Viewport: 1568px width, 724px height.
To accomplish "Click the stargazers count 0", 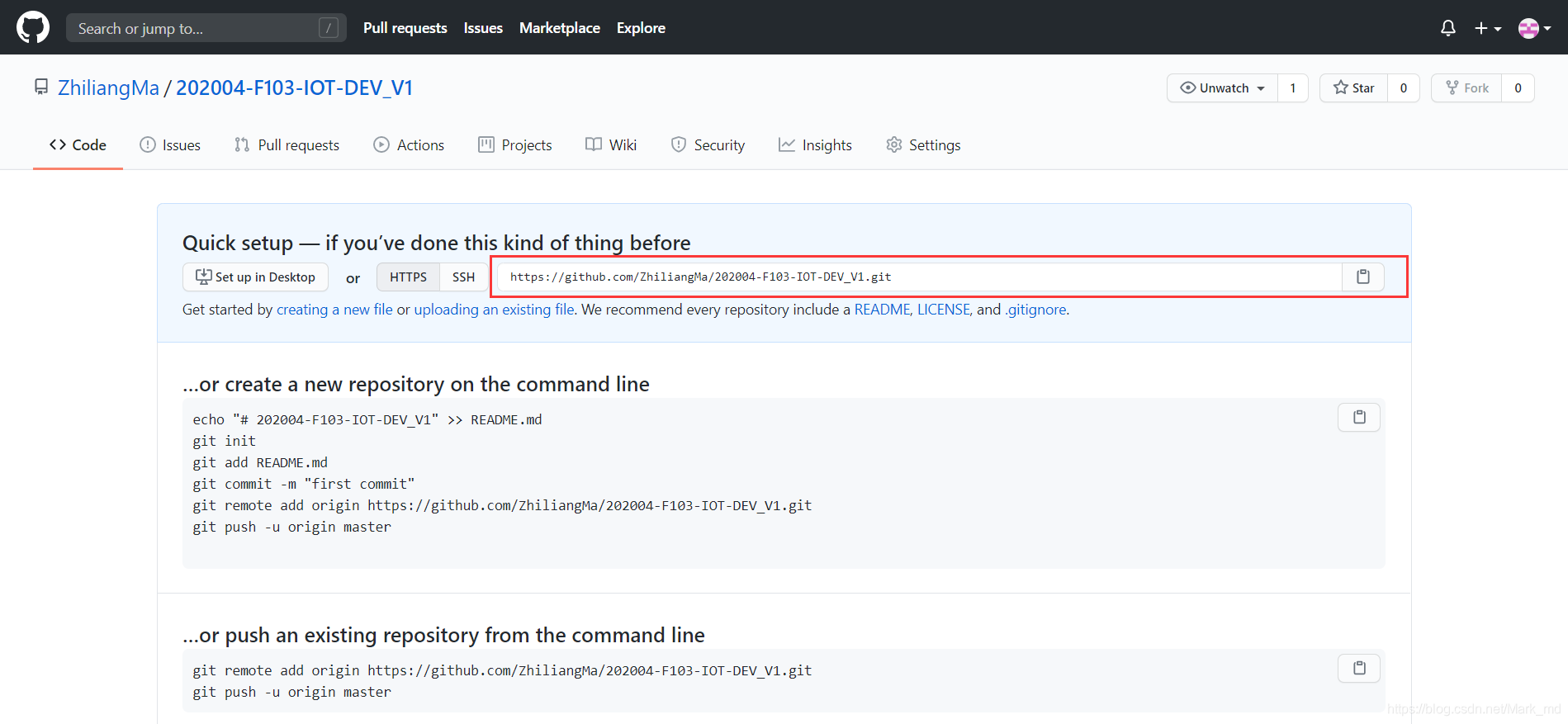I will click(x=1404, y=88).
